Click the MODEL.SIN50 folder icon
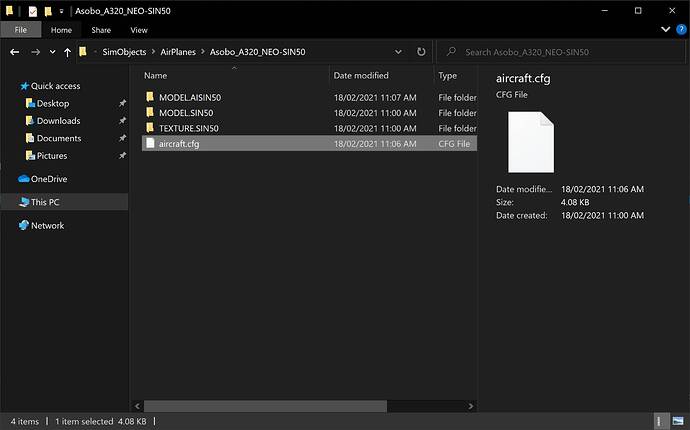Viewport: 690px width, 430px height. 150,112
